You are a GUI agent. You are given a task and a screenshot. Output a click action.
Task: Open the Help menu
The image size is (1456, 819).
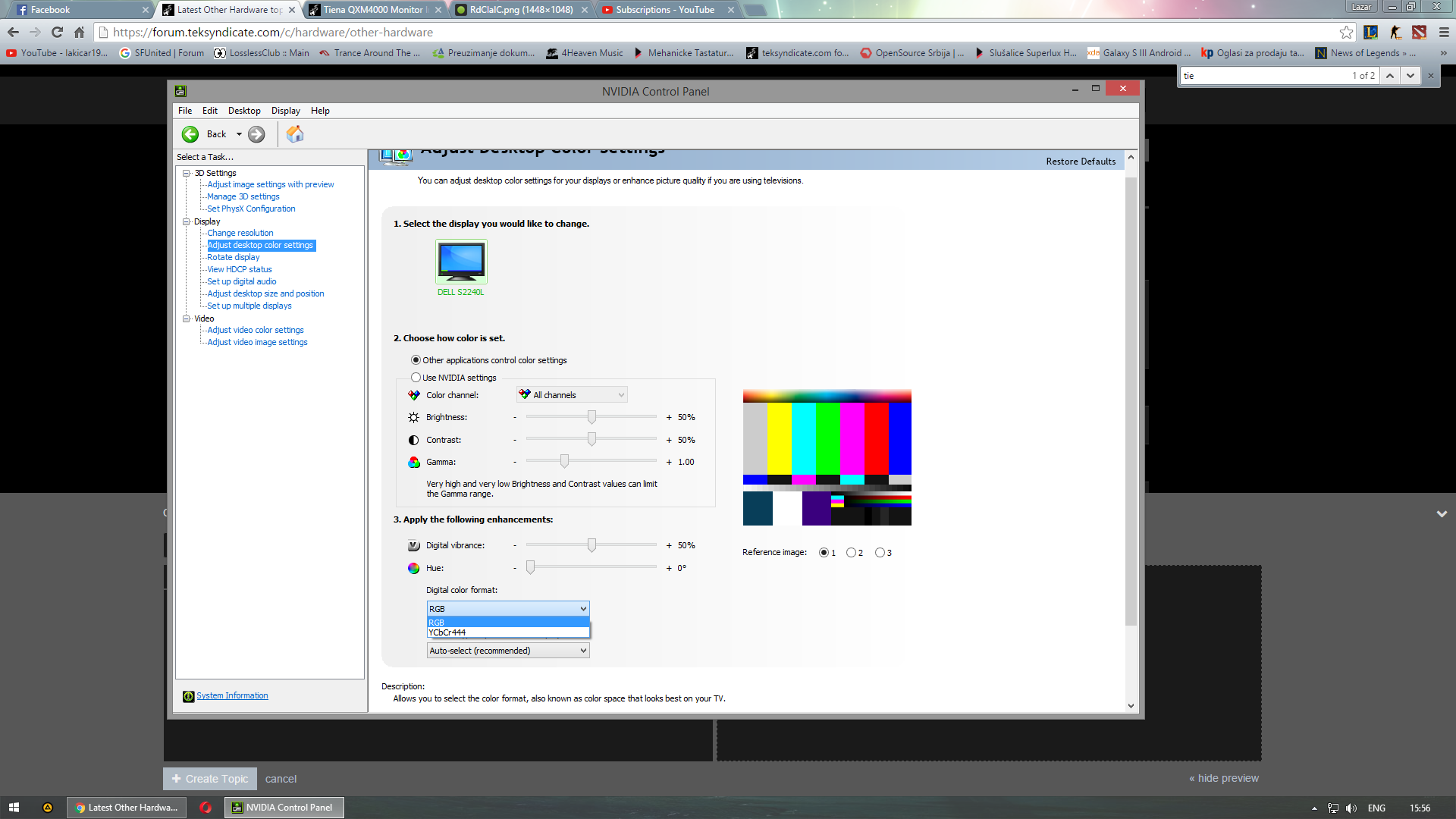320,111
